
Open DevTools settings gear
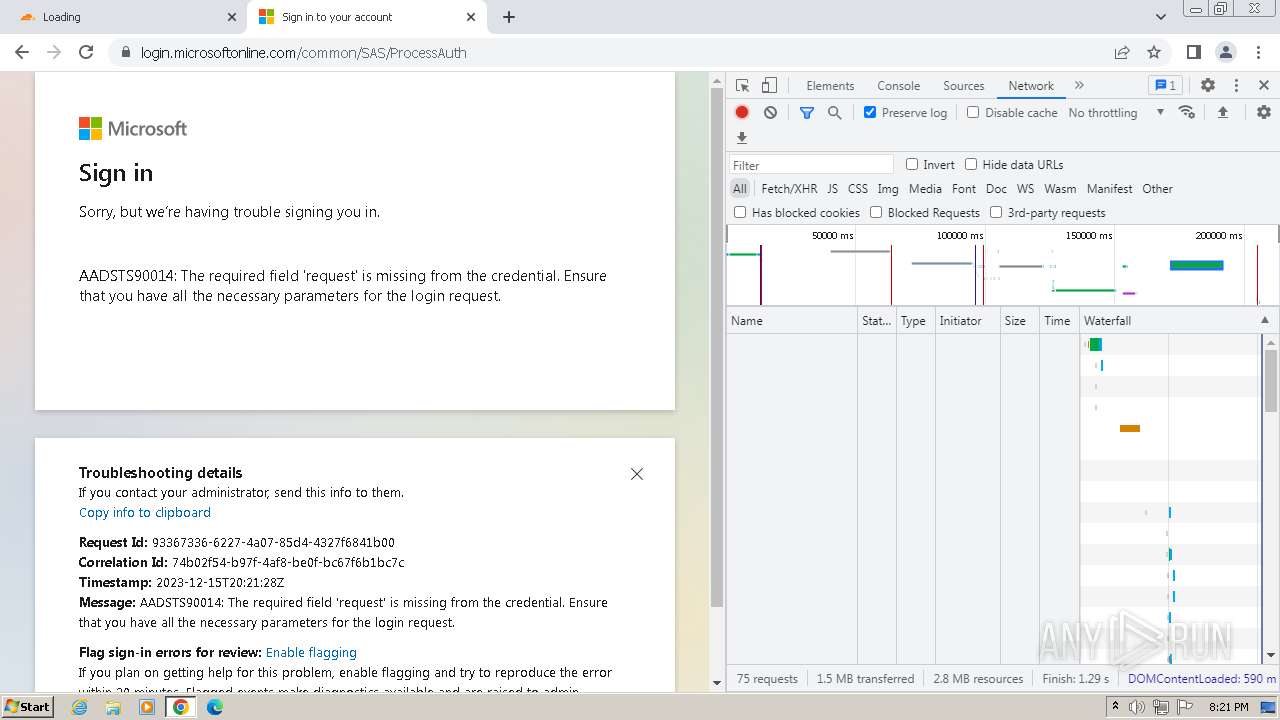point(1208,86)
